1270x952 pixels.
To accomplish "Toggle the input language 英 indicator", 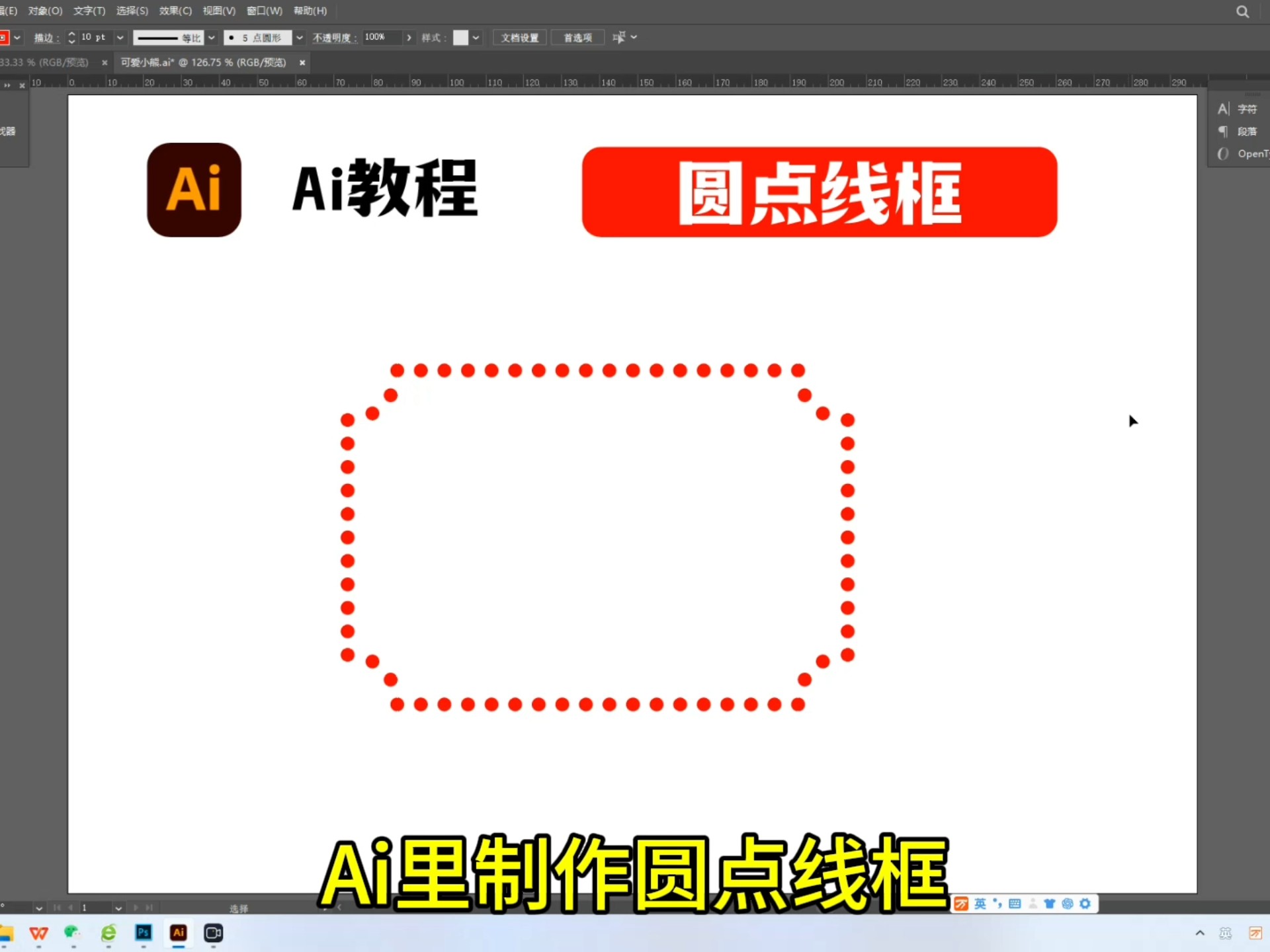I will 980,904.
